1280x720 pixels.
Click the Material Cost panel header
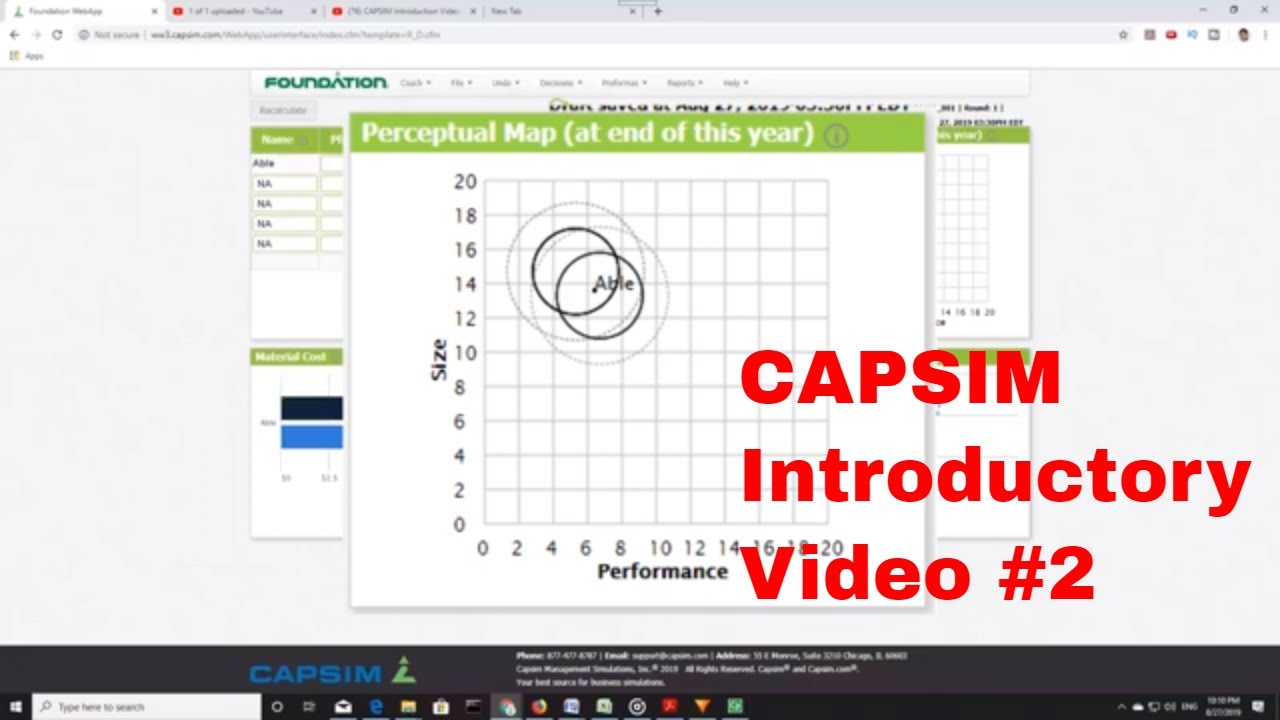[296, 357]
